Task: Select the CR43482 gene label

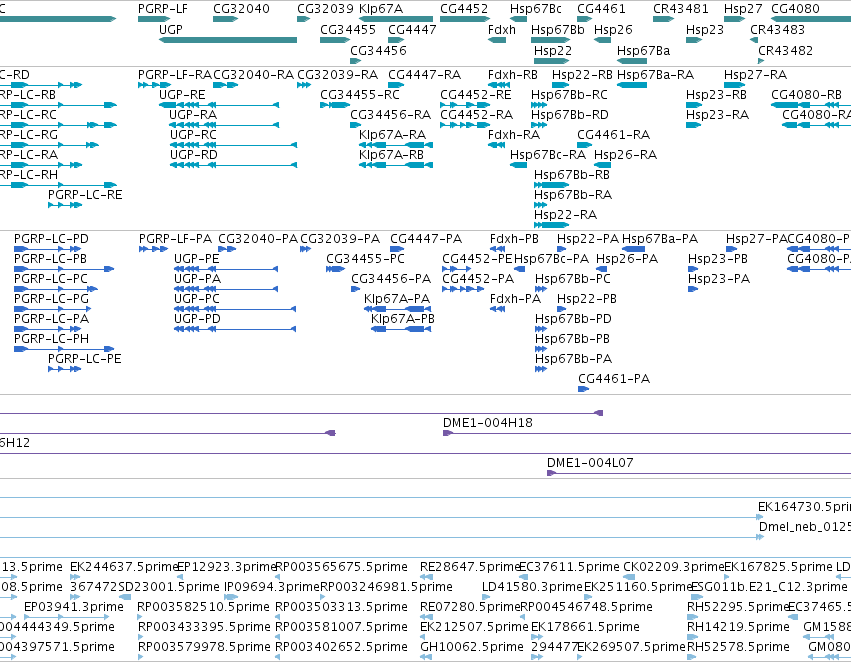Action: click(785, 50)
